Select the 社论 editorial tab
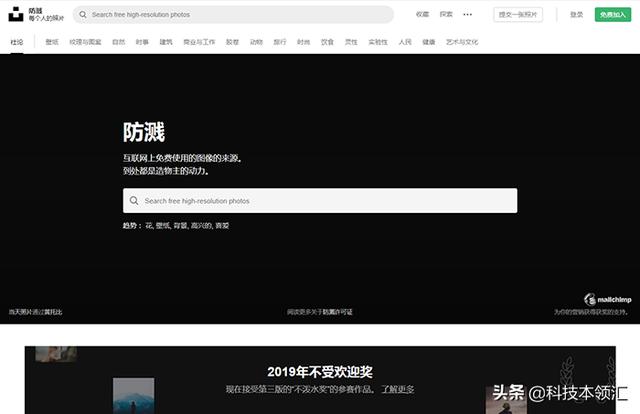640x414 pixels. point(17,42)
